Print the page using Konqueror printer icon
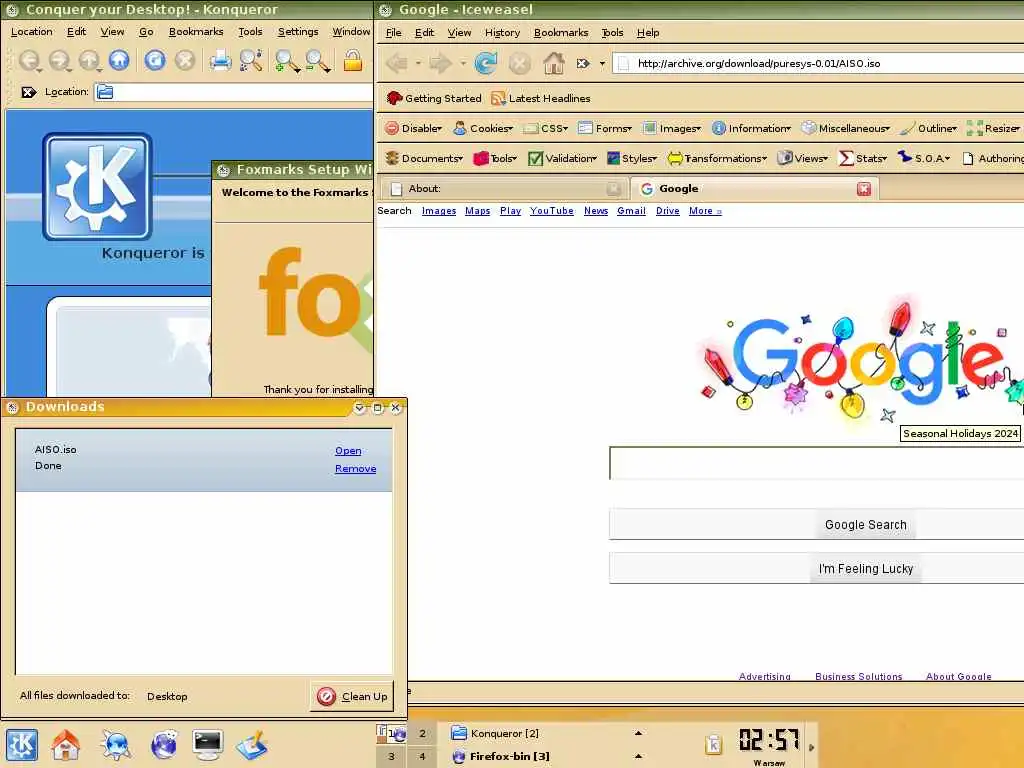Viewport: 1024px width, 768px height. click(x=220, y=61)
